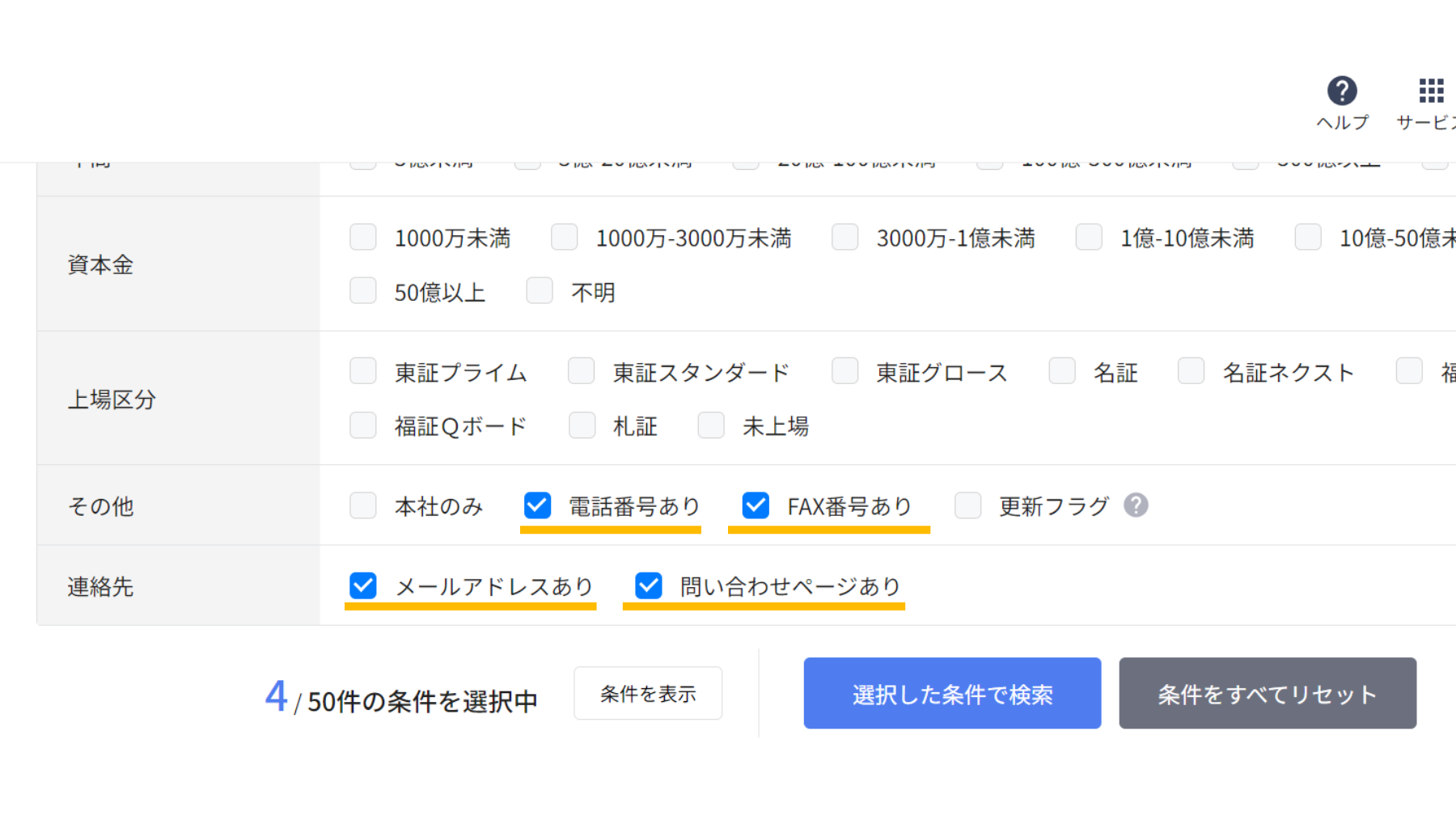Open the ヘルプ help icon
The width and height of the screenshot is (1456, 820).
(x=1342, y=91)
